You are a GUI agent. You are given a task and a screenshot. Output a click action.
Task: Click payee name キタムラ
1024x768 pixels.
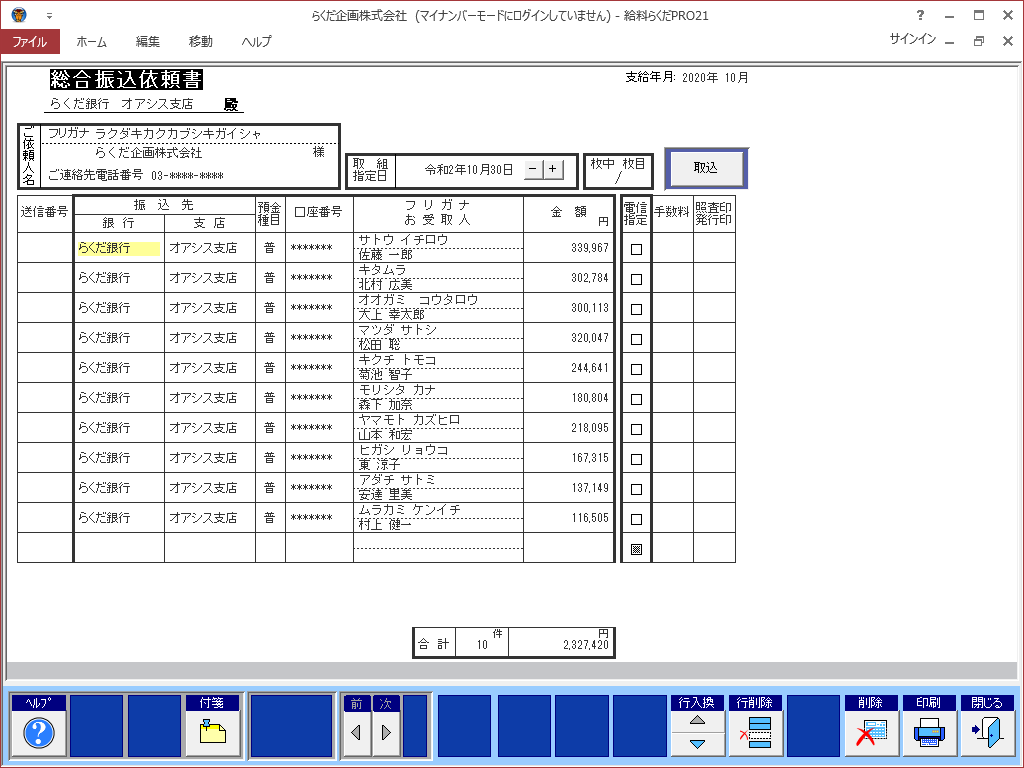point(382,270)
